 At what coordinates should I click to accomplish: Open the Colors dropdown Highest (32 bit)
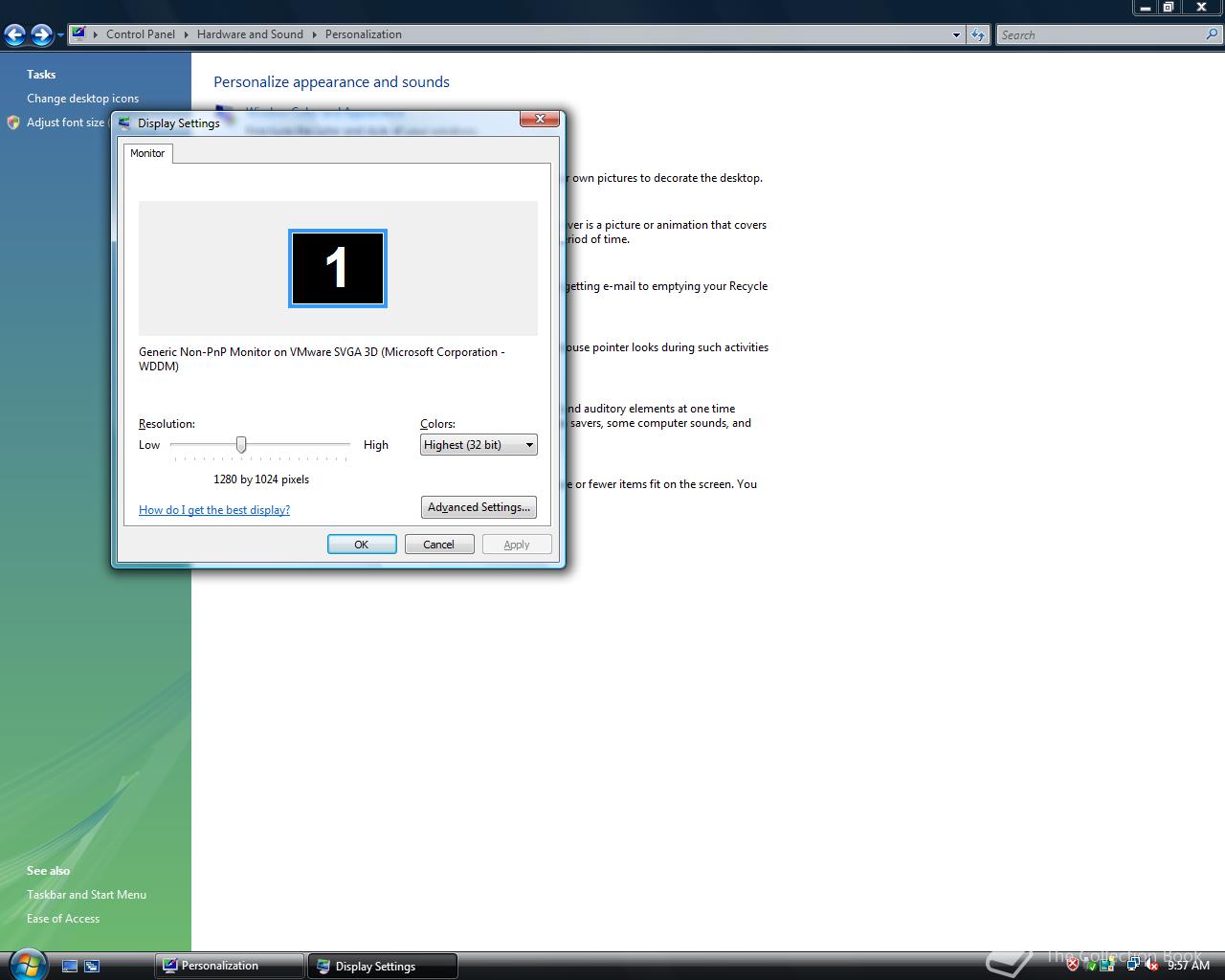[479, 444]
